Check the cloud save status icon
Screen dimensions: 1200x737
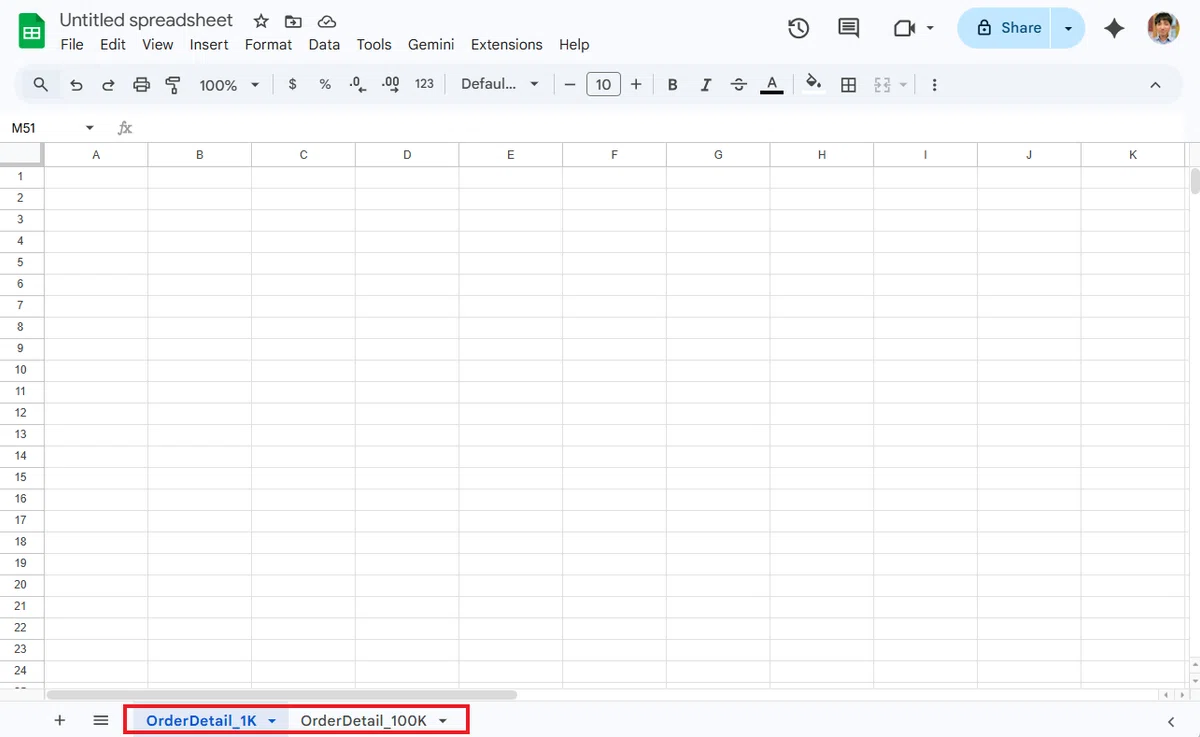pos(326,21)
